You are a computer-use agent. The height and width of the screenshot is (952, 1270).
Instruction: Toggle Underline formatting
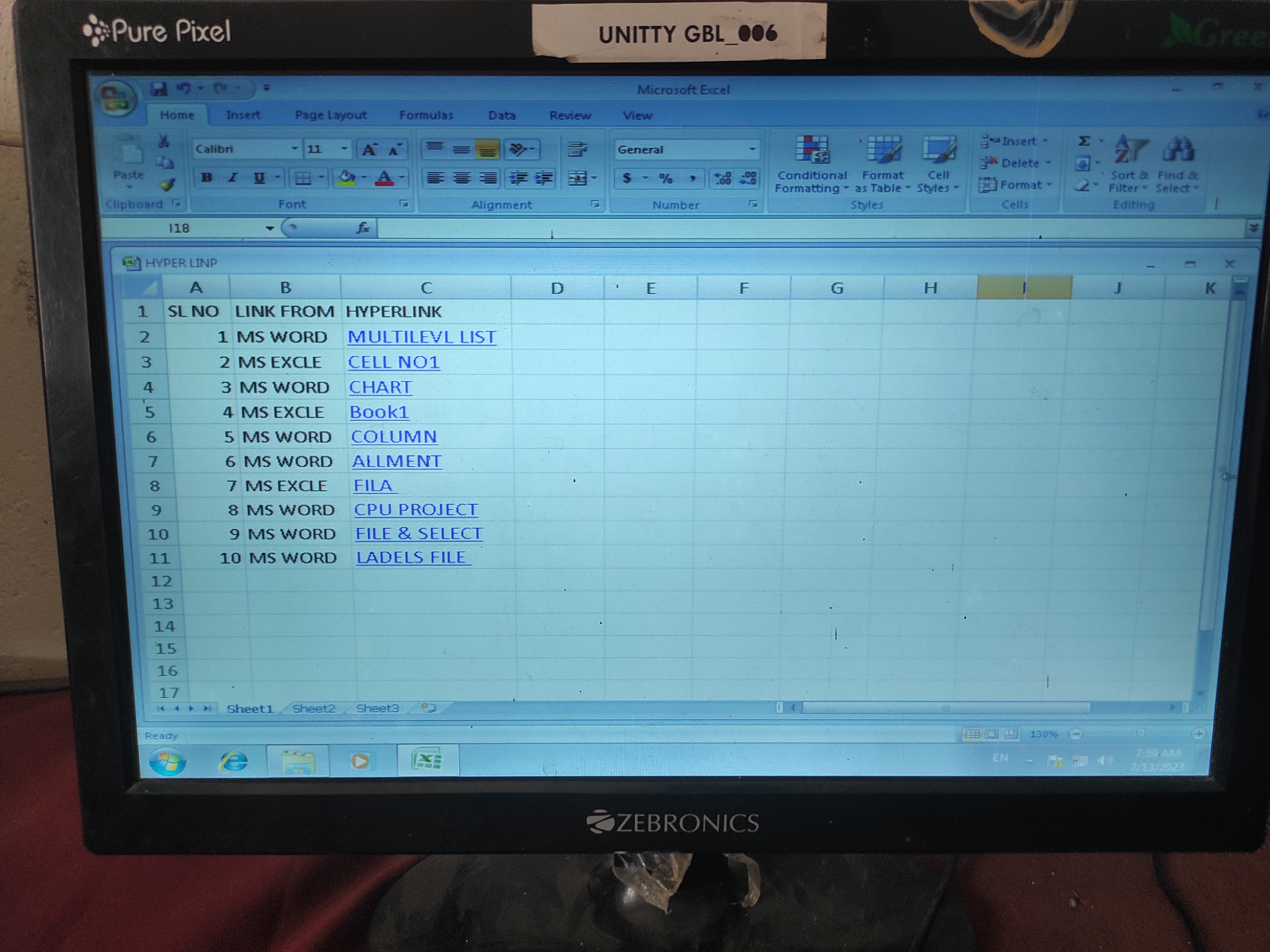259,178
